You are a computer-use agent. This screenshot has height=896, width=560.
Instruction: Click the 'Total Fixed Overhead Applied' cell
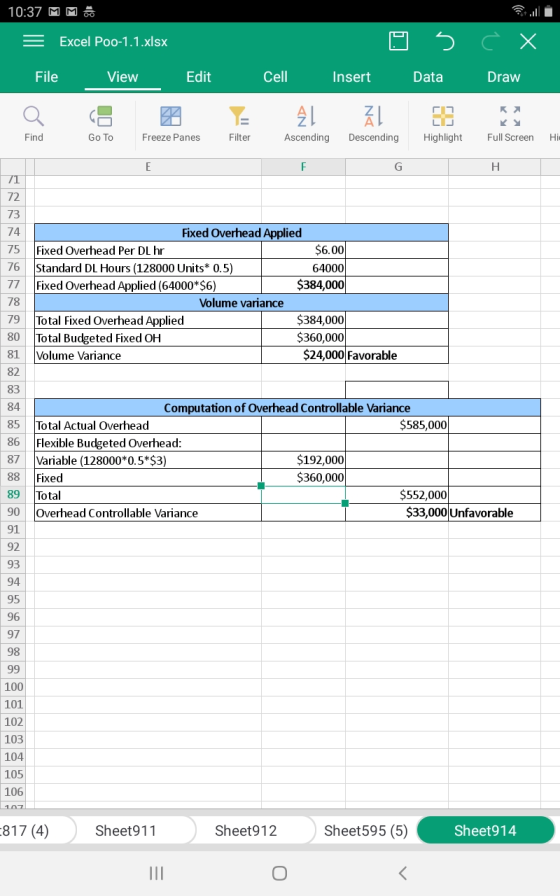click(x=148, y=320)
